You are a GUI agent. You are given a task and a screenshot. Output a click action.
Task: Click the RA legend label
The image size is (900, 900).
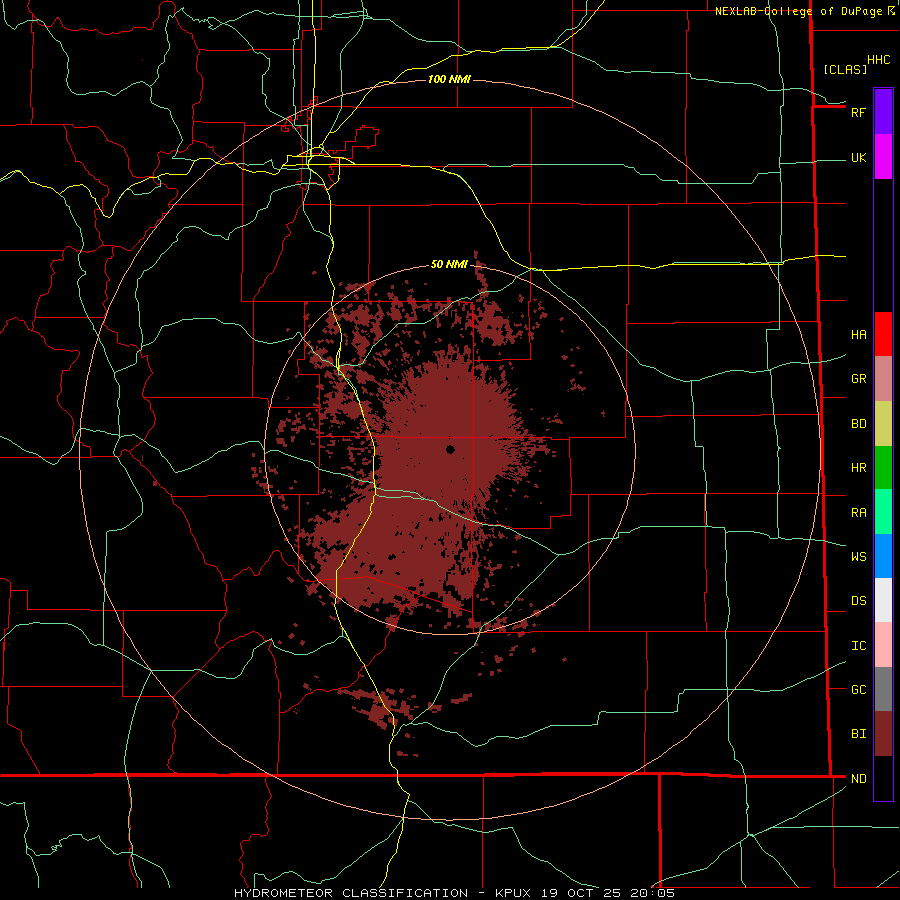click(858, 512)
